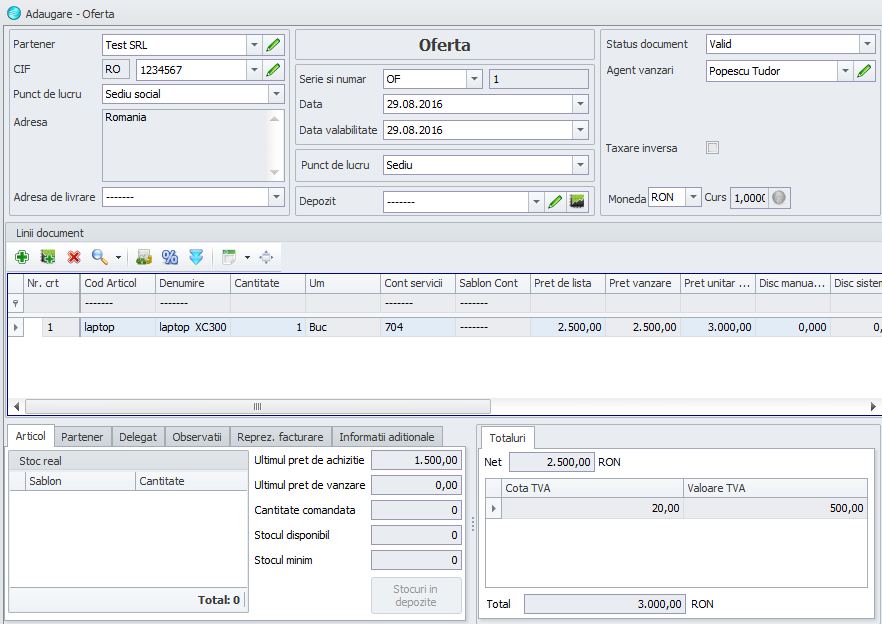Open the stock chart icon beside Depozit
The width and height of the screenshot is (882, 624).
pyautogui.click(x=577, y=201)
